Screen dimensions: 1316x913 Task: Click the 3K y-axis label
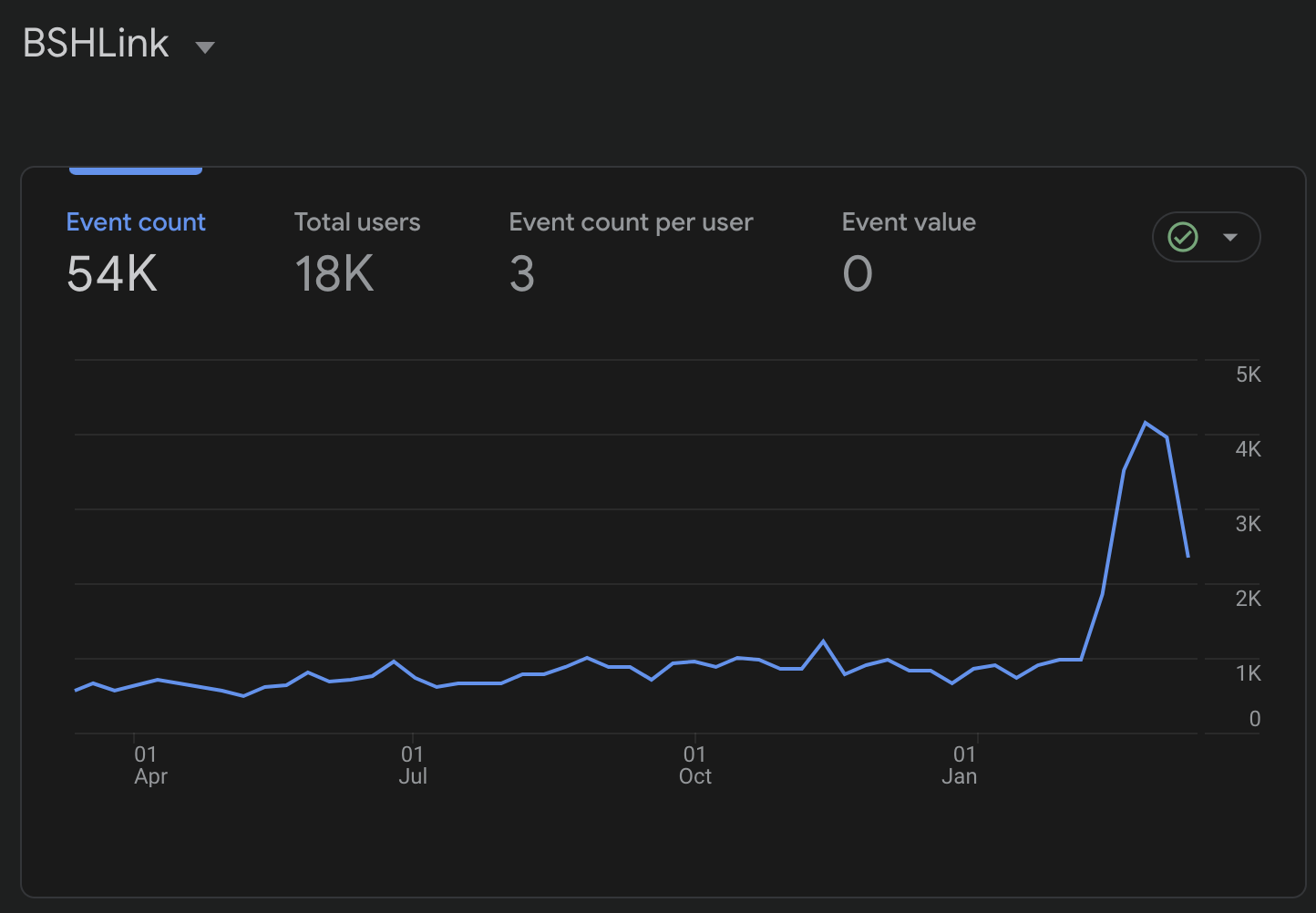point(1249,524)
